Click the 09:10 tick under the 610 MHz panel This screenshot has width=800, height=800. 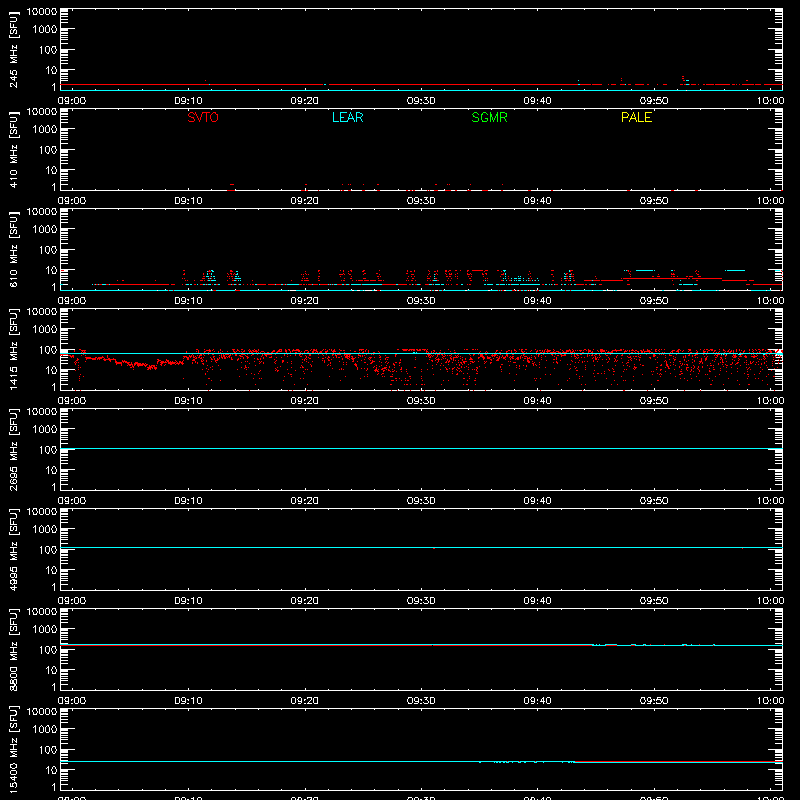pyautogui.click(x=188, y=301)
